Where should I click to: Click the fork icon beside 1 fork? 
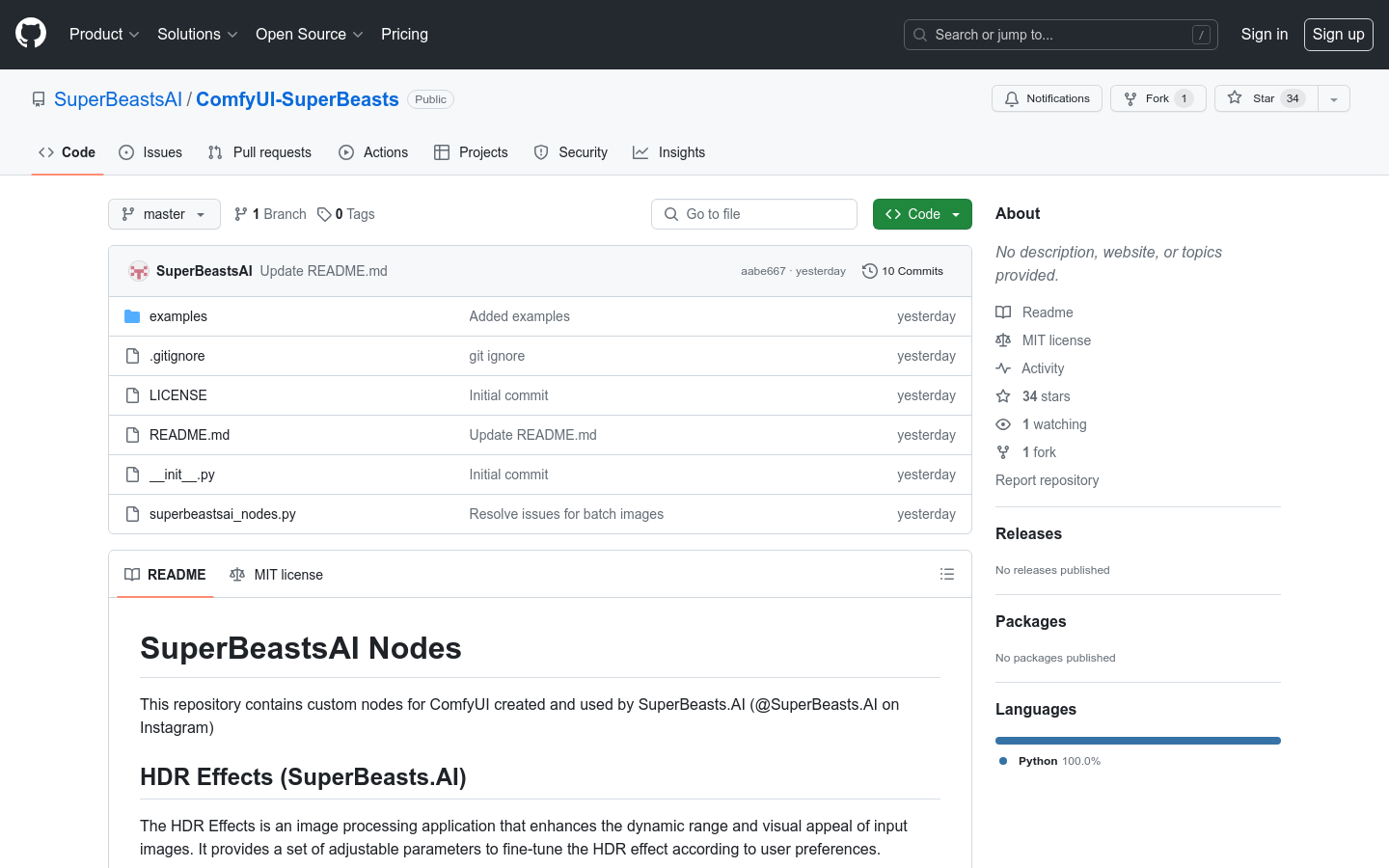[1003, 452]
